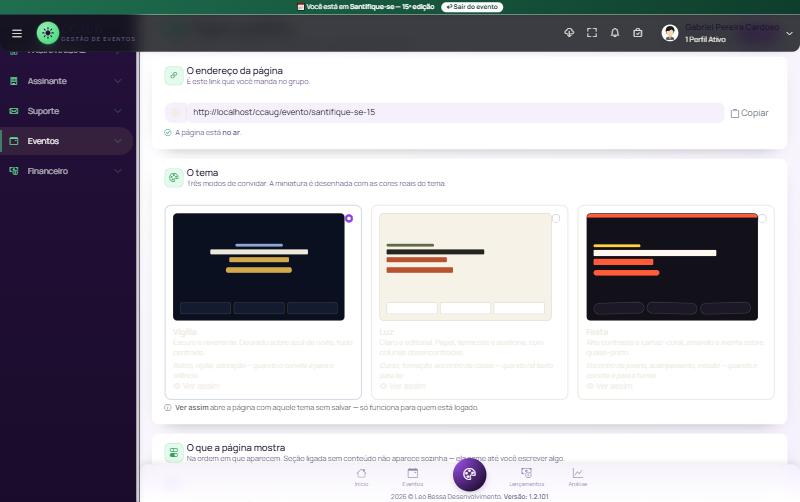Select the Vigília theme radio button

(349, 218)
